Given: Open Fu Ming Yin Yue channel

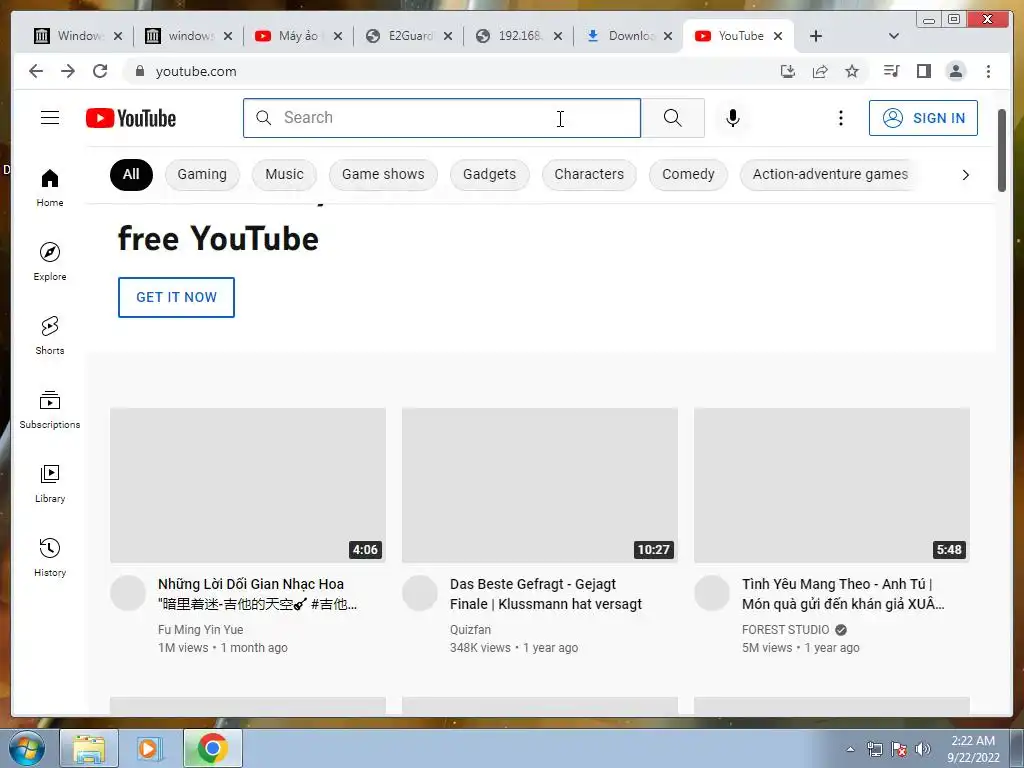Looking at the screenshot, I should (x=200, y=630).
